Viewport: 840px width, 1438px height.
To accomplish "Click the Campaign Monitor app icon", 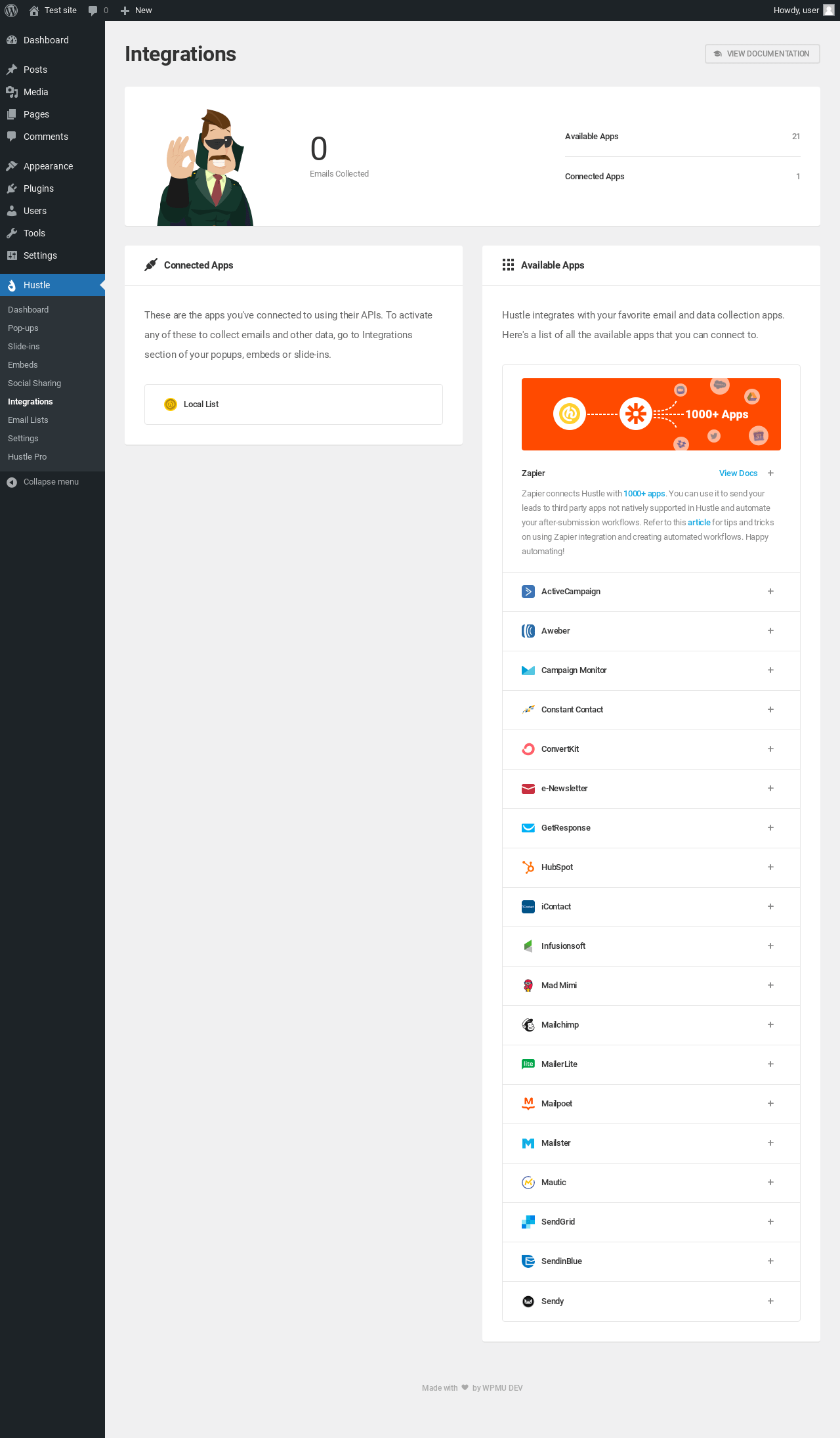I will [x=528, y=670].
